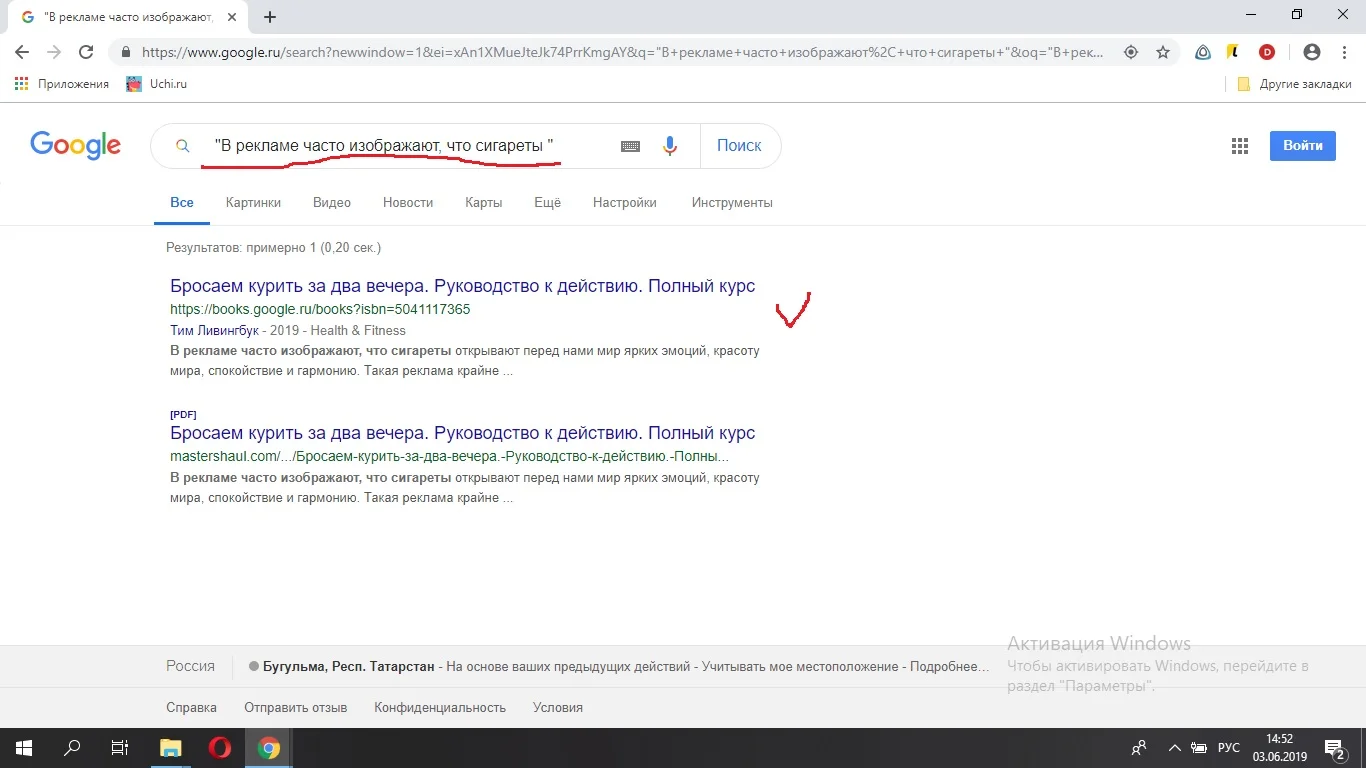Open author link Тим Ливингбук
The height and width of the screenshot is (768, 1366).
[216, 330]
